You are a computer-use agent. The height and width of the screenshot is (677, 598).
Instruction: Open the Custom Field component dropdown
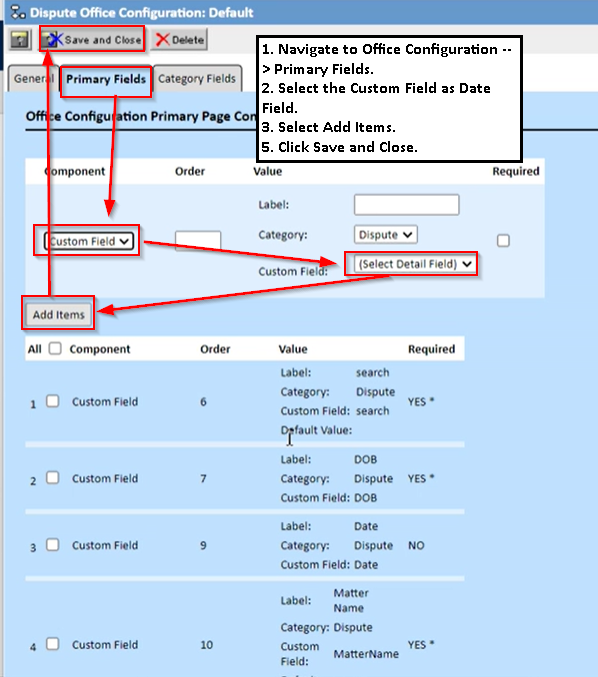88,241
